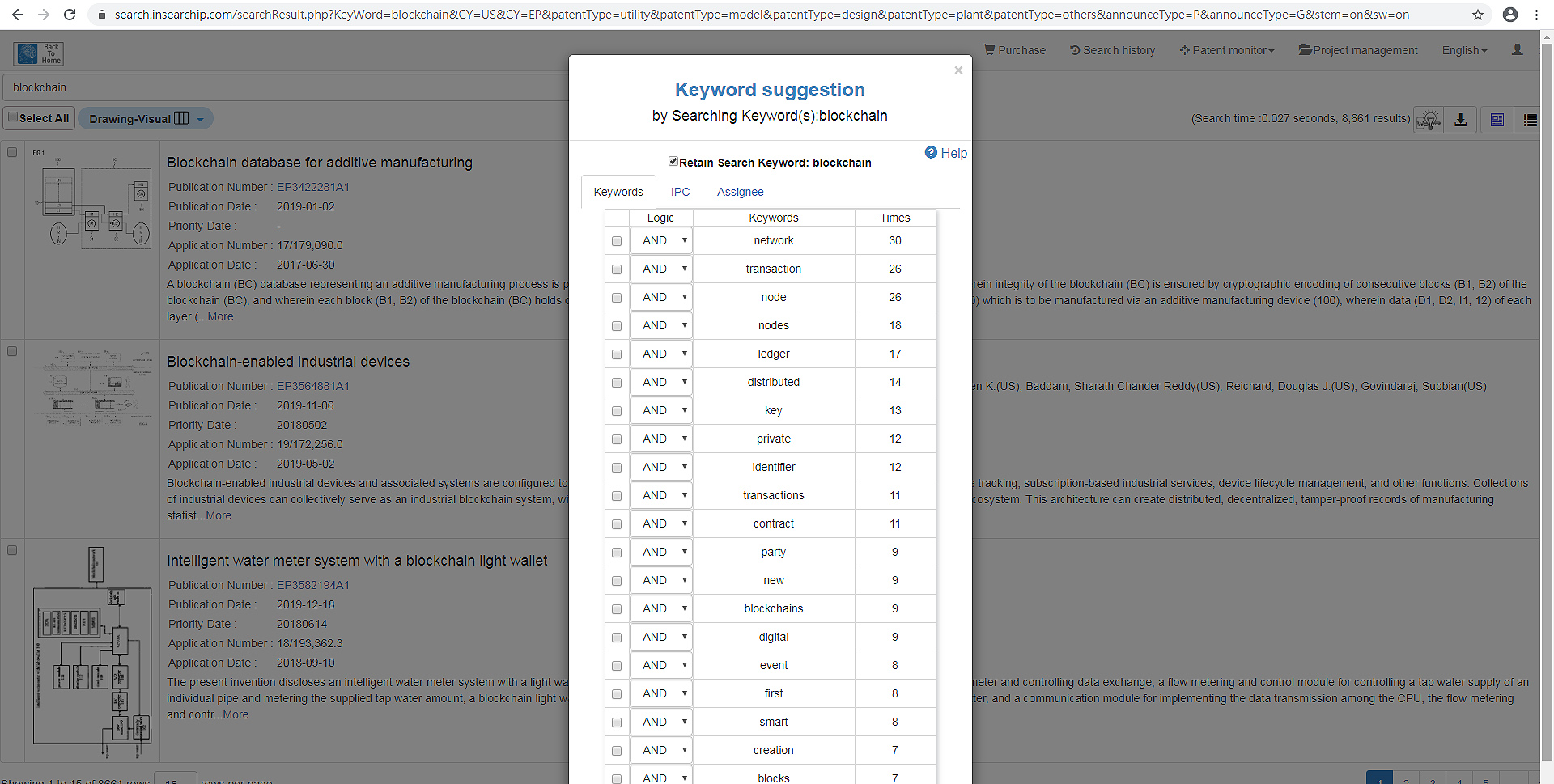Click the Select All button
The width and height of the screenshot is (1554, 784).
coord(38,118)
